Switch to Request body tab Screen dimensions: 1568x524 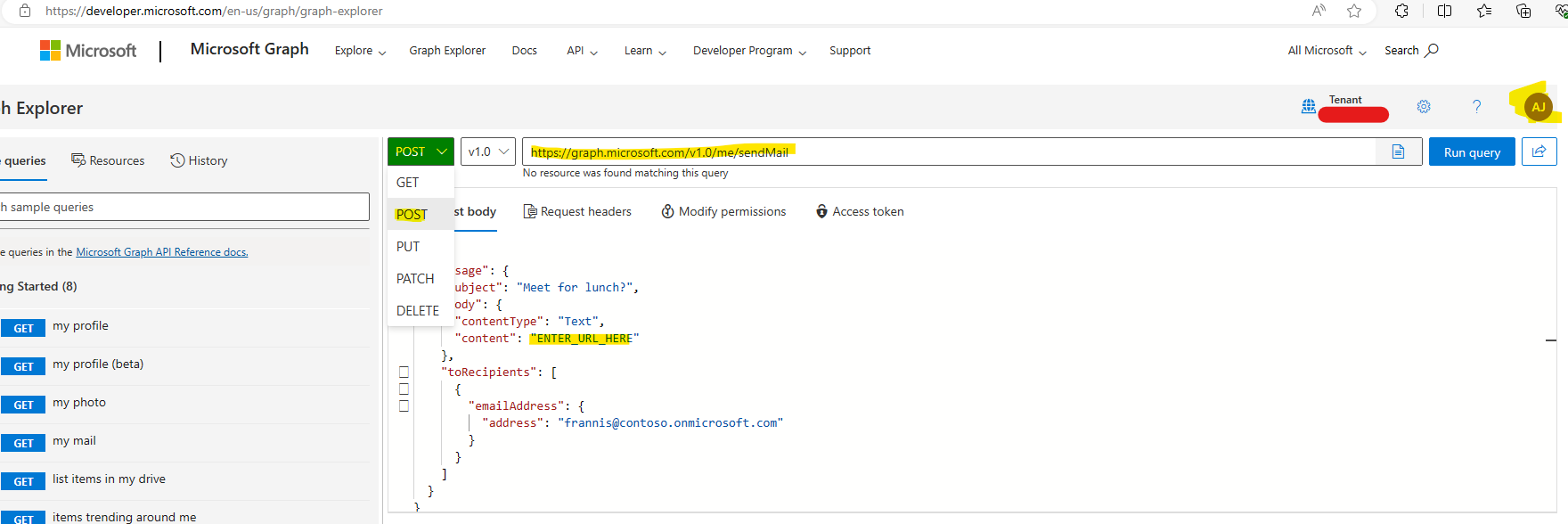click(475, 211)
